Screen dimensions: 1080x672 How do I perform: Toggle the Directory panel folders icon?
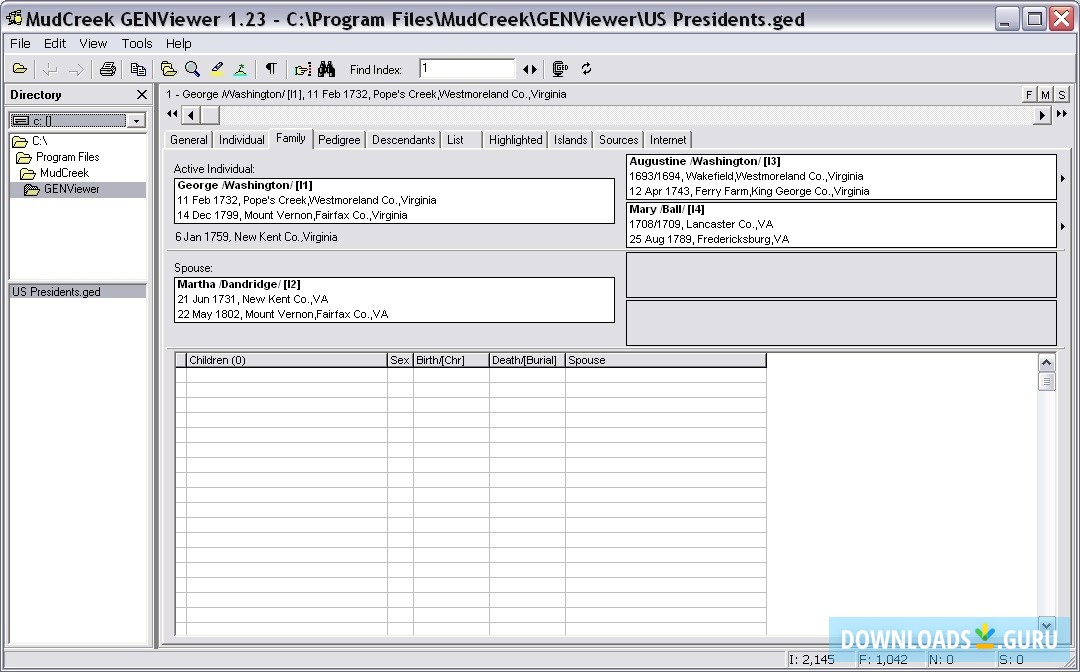pos(168,69)
